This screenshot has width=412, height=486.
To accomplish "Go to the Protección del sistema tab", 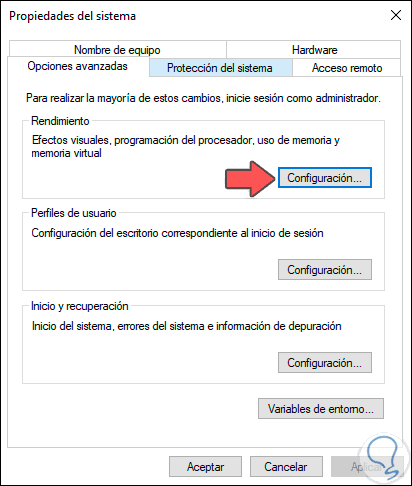I will [x=220, y=68].
